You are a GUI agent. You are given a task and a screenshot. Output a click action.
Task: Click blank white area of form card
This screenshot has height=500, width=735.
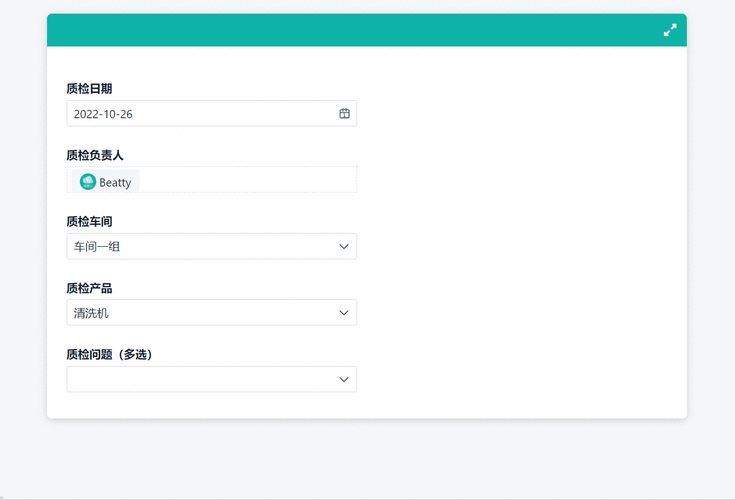pos(520,250)
